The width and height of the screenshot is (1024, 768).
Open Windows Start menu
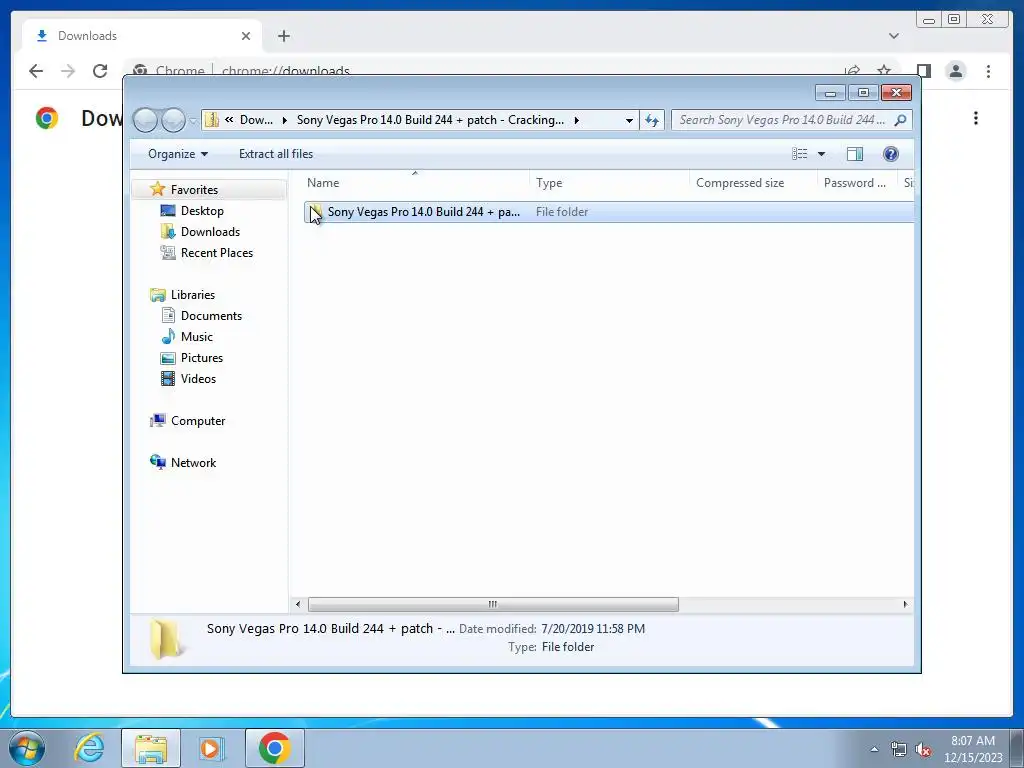point(27,748)
